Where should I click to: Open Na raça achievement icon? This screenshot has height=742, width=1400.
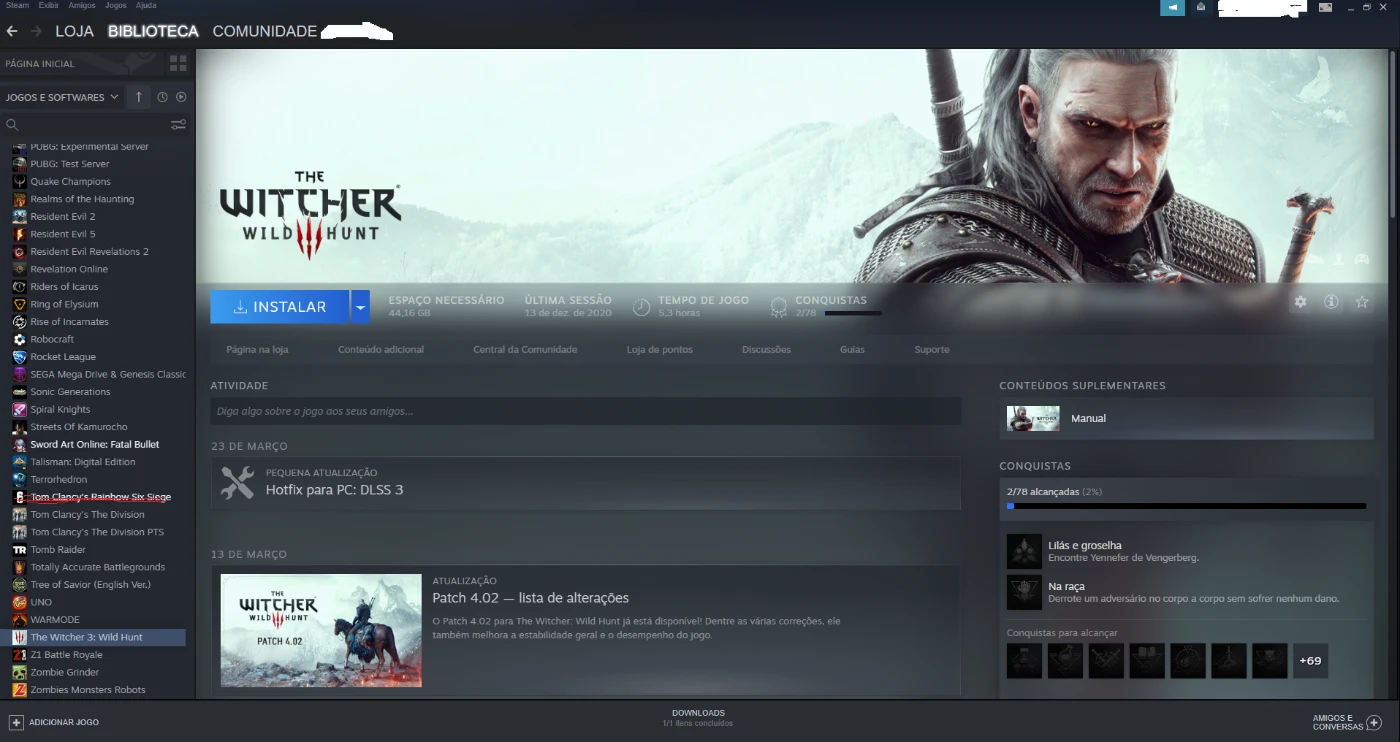[1024, 592]
